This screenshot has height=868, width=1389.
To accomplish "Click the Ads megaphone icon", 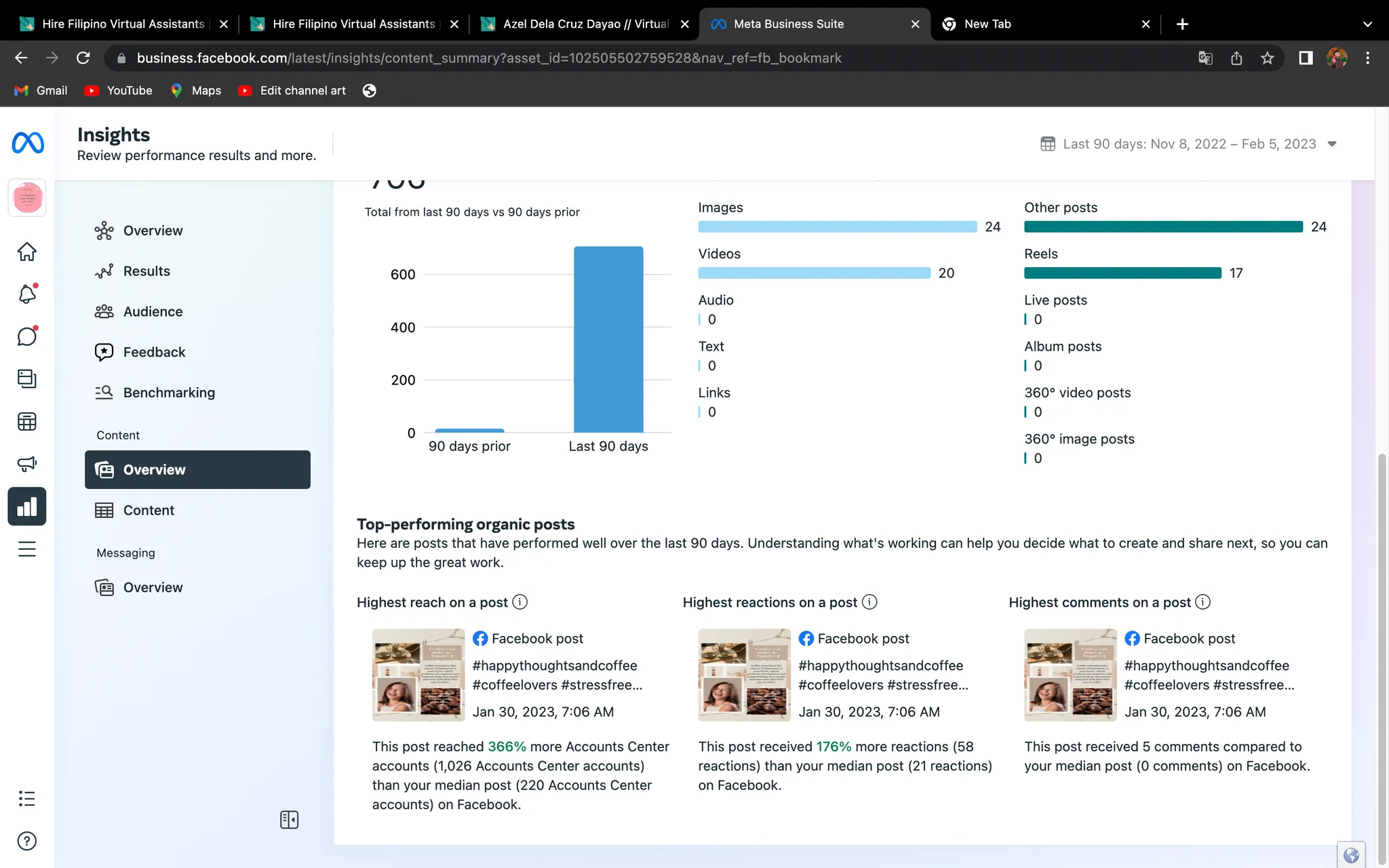I will (x=27, y=464).
